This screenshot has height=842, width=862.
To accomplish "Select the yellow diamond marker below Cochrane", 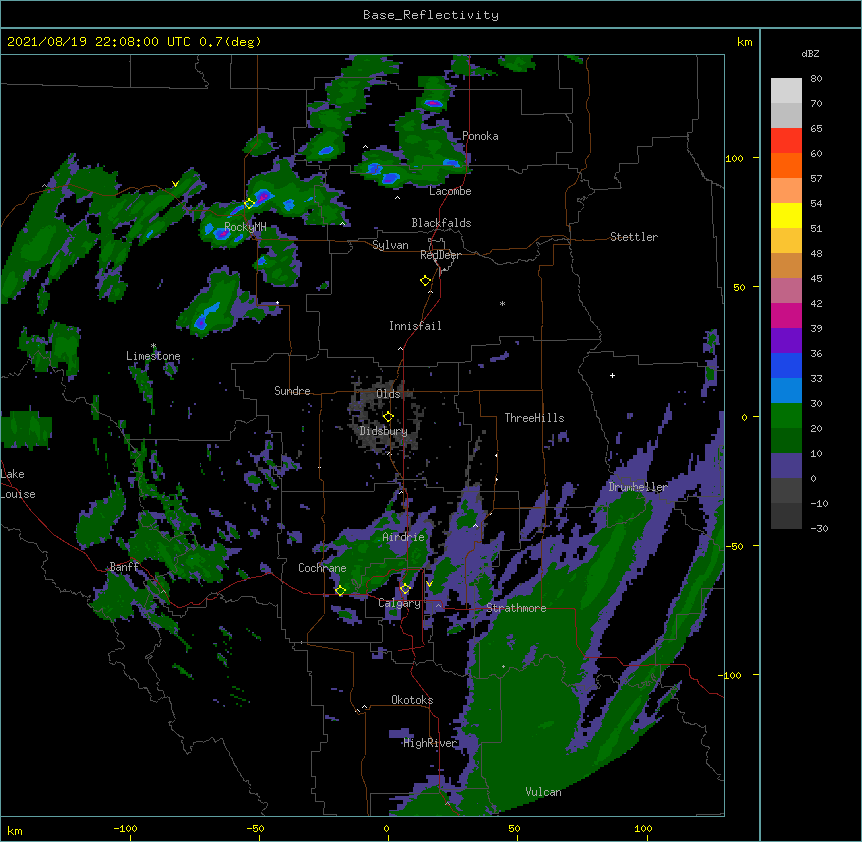I will (340, 590).
